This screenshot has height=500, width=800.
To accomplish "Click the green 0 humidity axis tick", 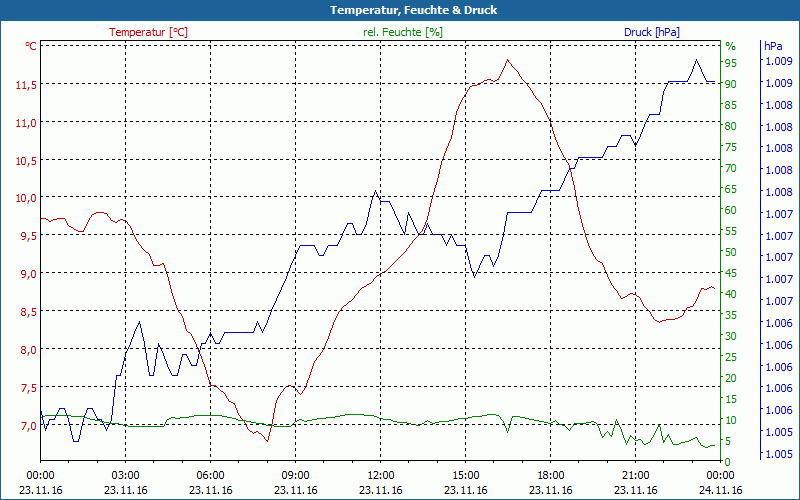I will pyautogui.click(x=728, y=462).
